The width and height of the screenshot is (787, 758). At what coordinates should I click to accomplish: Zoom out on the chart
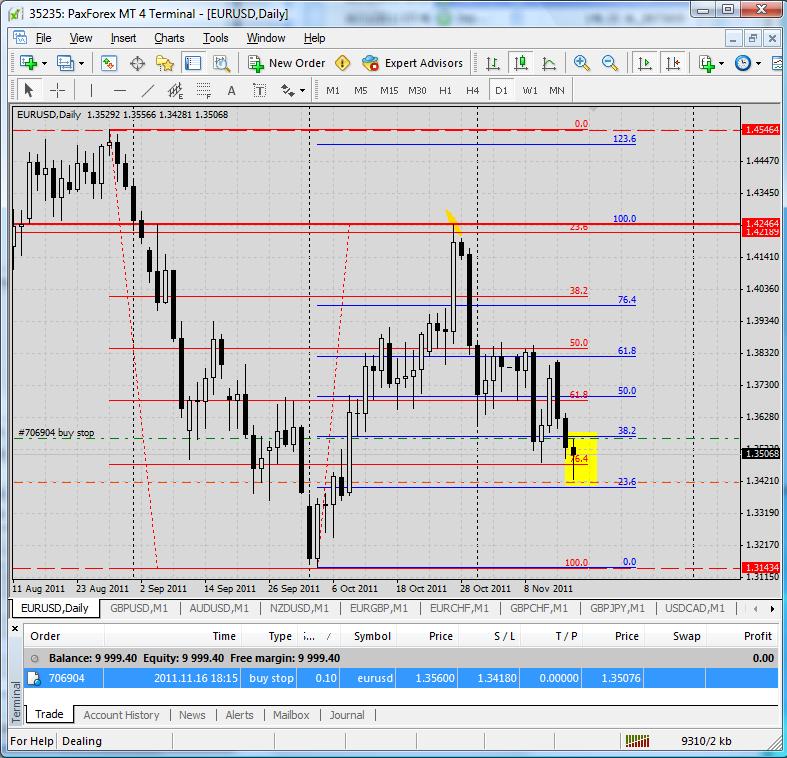click(x=609, y=63)
